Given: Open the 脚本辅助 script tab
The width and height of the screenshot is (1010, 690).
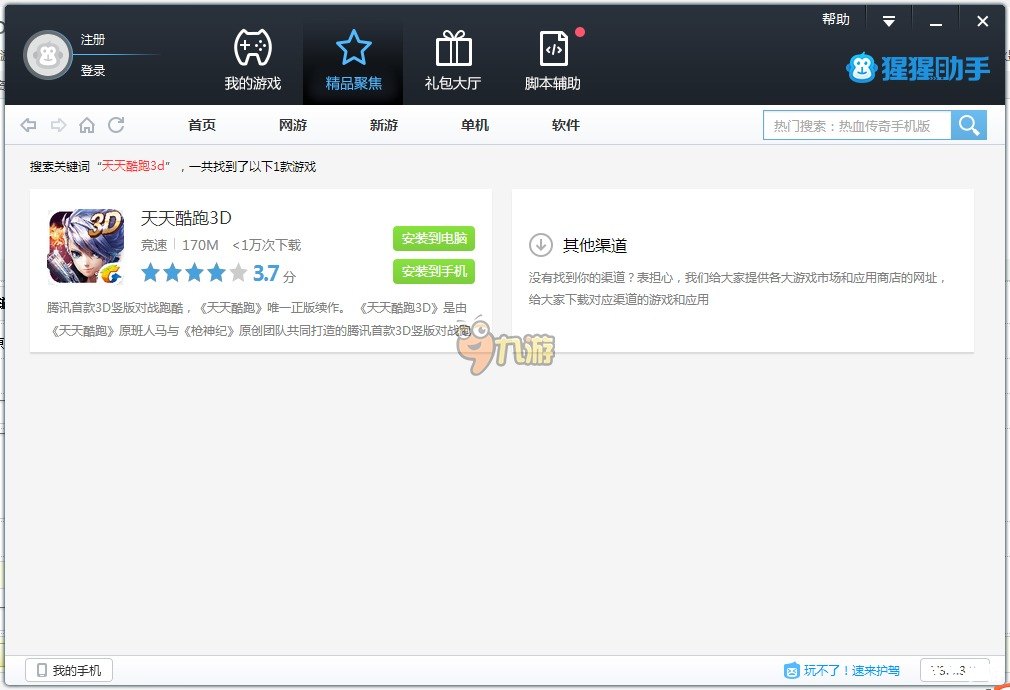Looking at the screenshot, I should click(553, 60).
